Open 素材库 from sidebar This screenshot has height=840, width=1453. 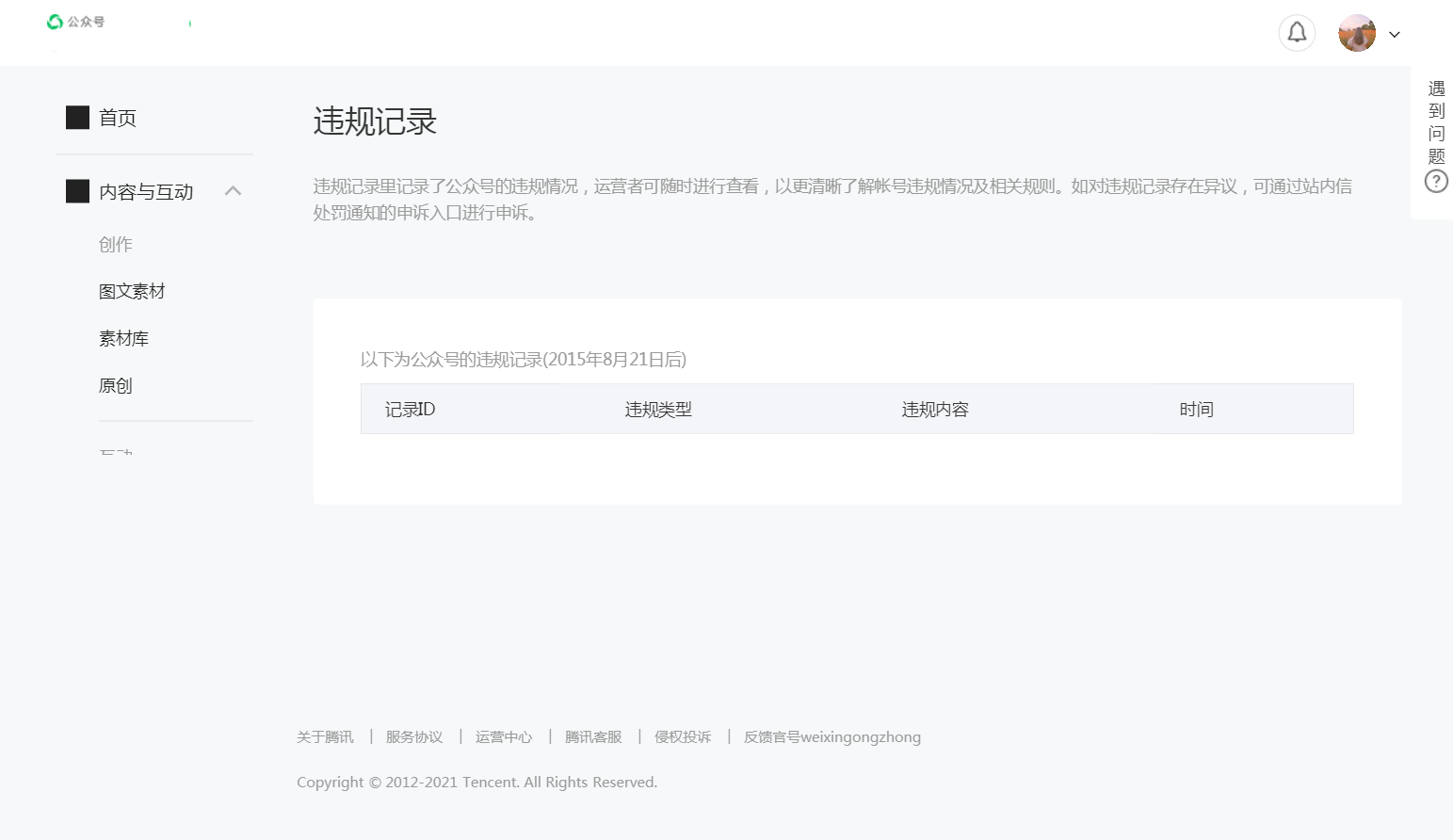(x=123, y=339)
